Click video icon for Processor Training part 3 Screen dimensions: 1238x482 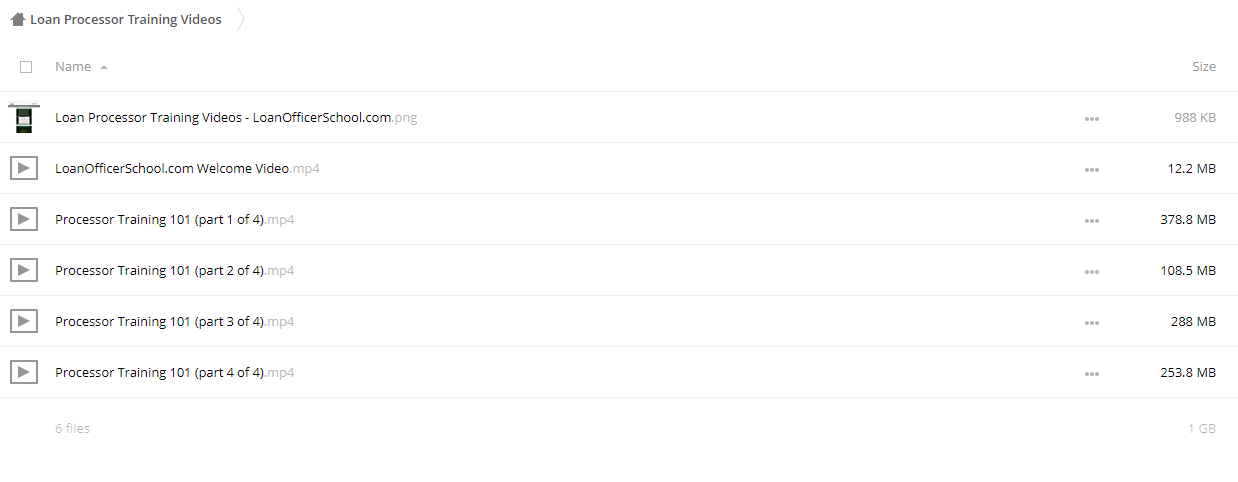pos(24,321)
